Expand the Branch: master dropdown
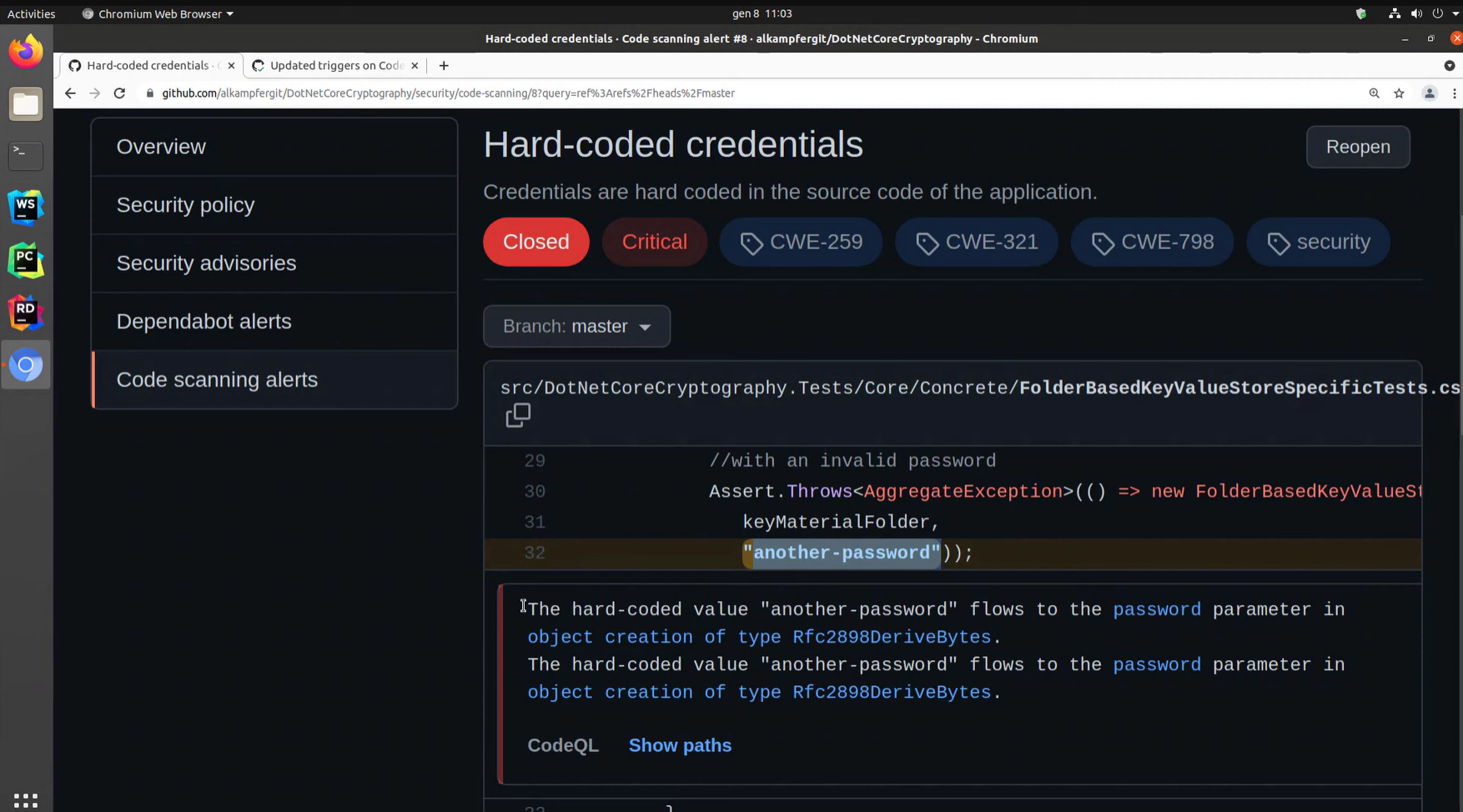Image resolution: width=1463 pixels, height=812 pixels. click(x=576, y=326)
